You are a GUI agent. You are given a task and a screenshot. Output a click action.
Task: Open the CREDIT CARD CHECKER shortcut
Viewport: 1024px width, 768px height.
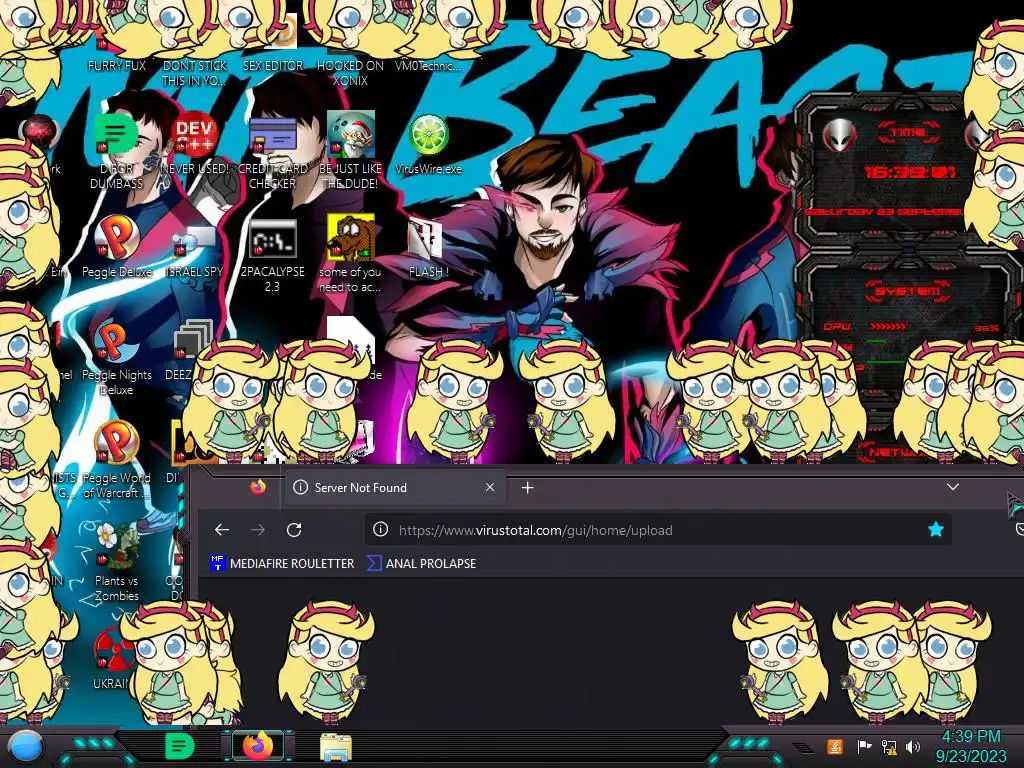pos(272,138)
